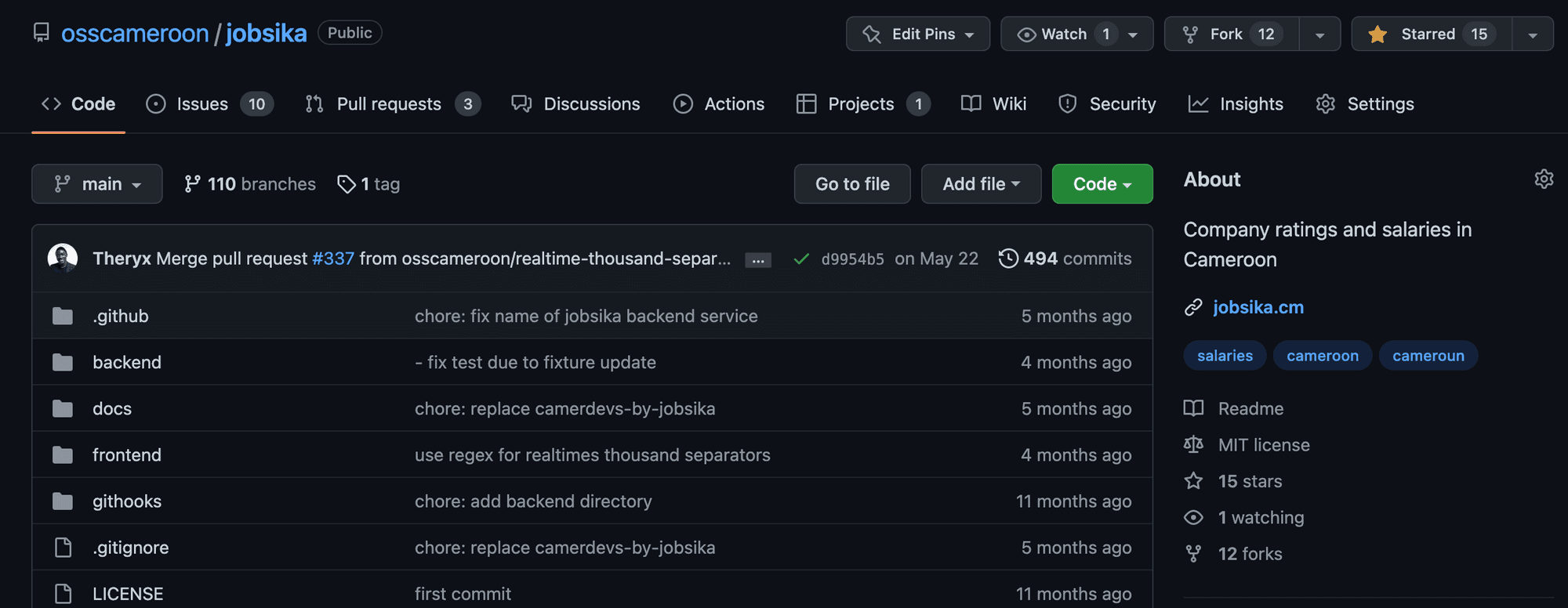Open the 'first commit' message link
Screen dimensions: 1568x608
click(x=463, y=593)
